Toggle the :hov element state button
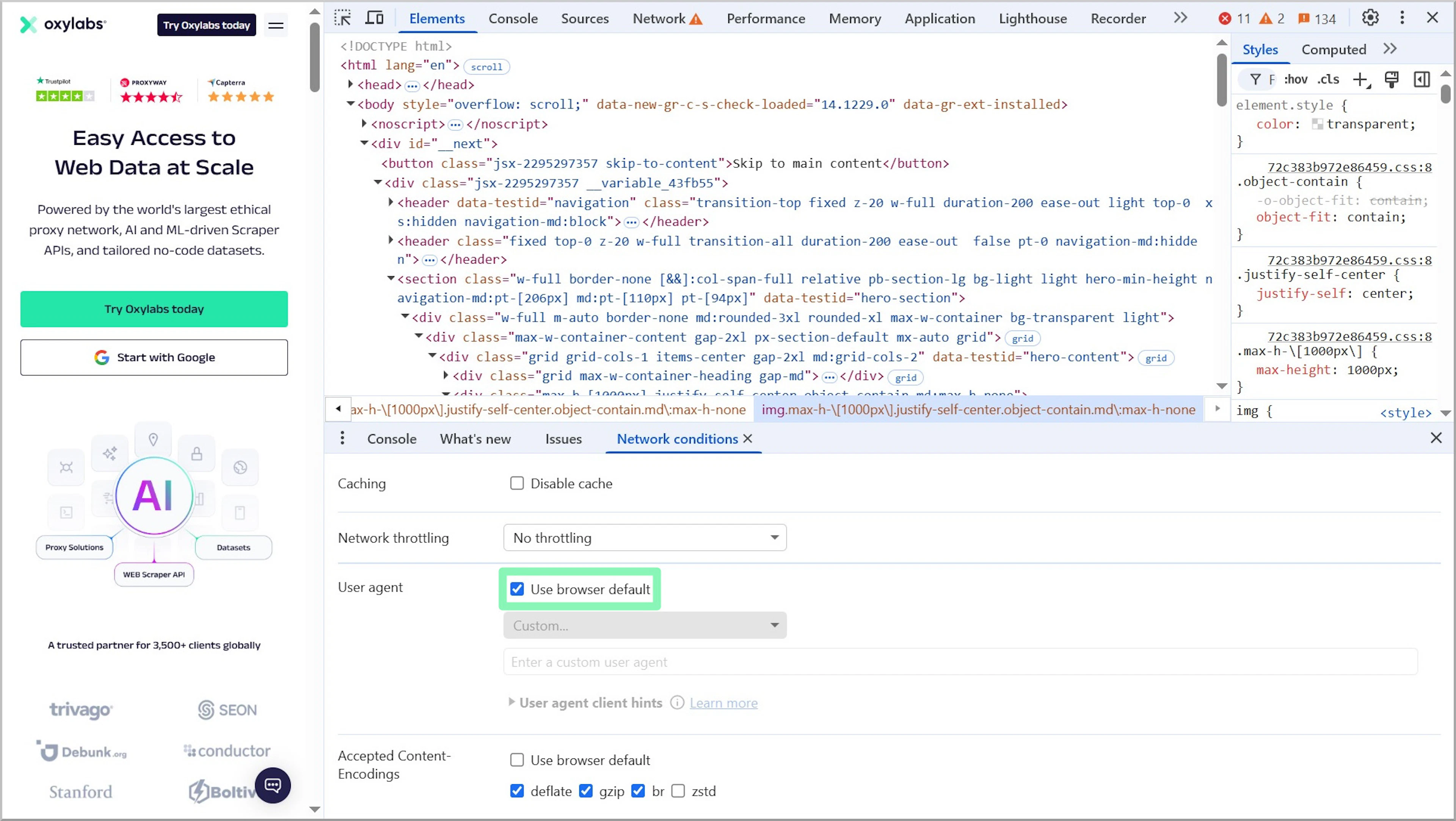 pos(1296,80)
